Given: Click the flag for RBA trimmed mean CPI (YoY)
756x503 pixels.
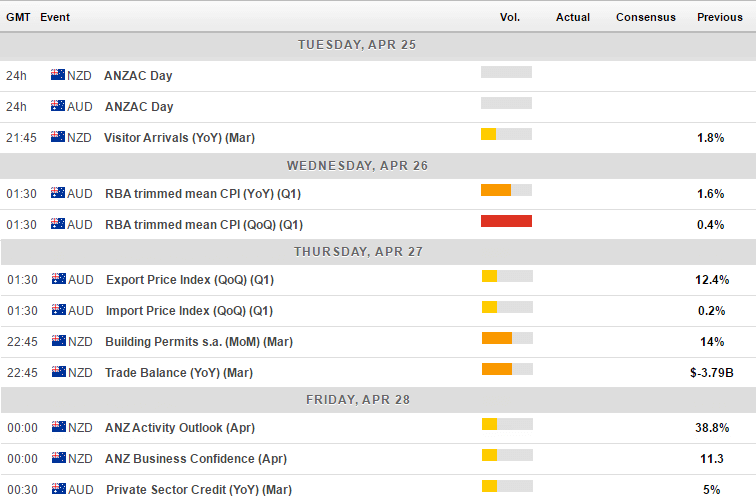Looking at the screenshot, I should [58, 193].
